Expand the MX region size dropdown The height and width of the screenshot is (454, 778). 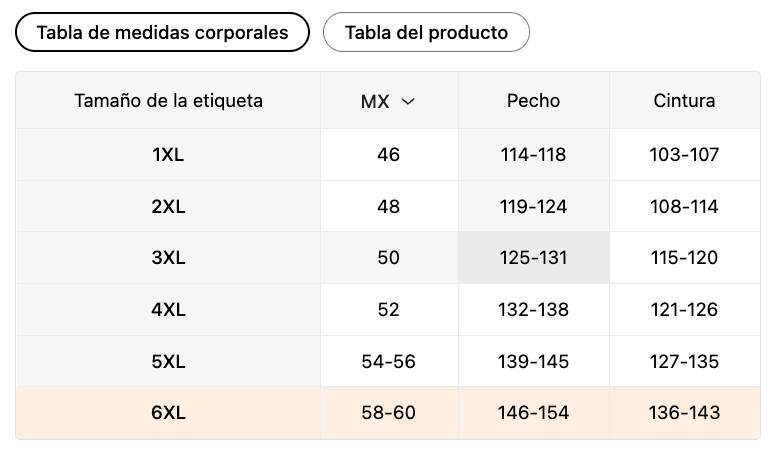[x=388, y=101]
